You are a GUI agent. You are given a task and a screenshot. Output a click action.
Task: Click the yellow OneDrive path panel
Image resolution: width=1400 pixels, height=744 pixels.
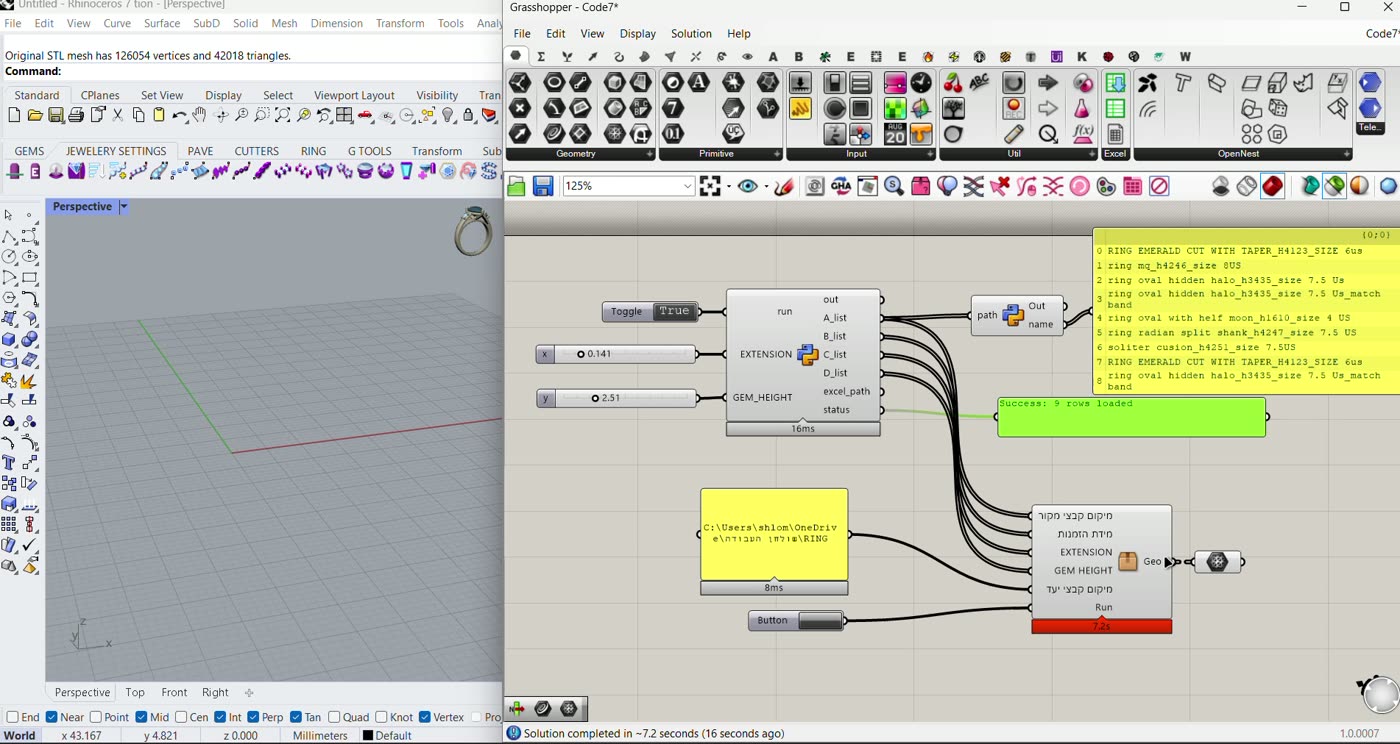(x=774, y=534)
